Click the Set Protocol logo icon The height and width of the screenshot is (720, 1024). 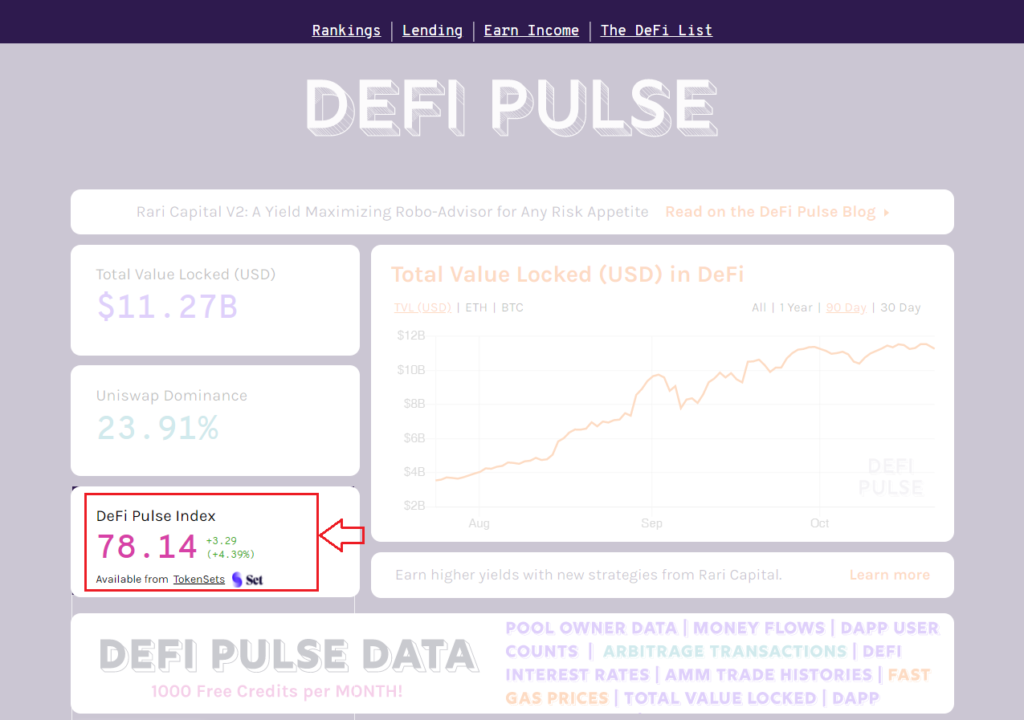point(238,579)
